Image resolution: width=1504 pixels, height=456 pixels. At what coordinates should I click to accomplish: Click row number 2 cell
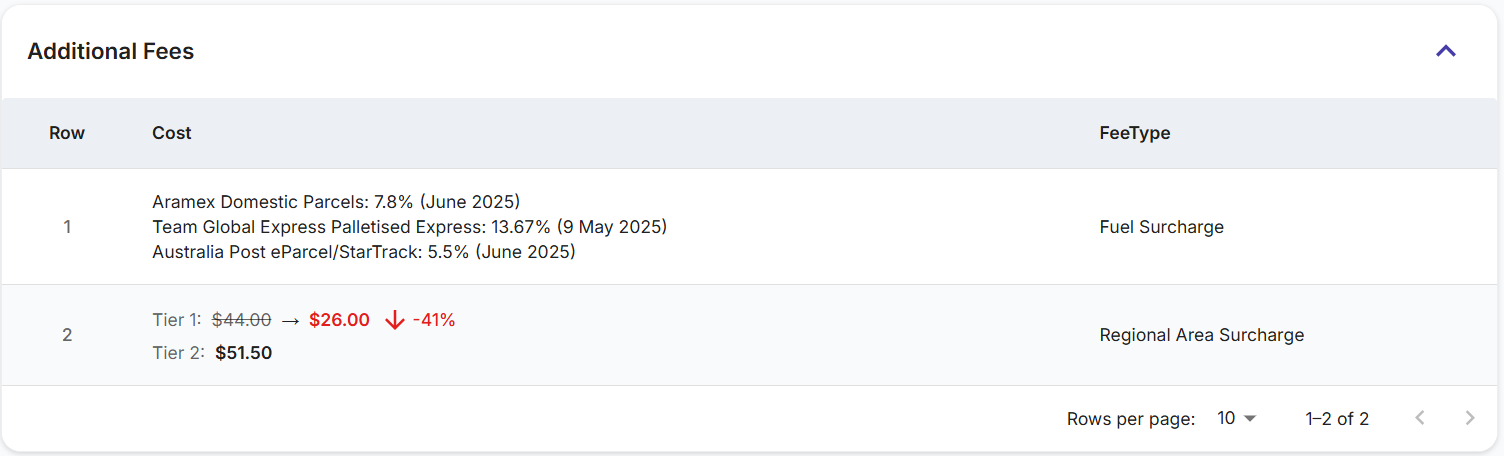click(x=67, y=335)
